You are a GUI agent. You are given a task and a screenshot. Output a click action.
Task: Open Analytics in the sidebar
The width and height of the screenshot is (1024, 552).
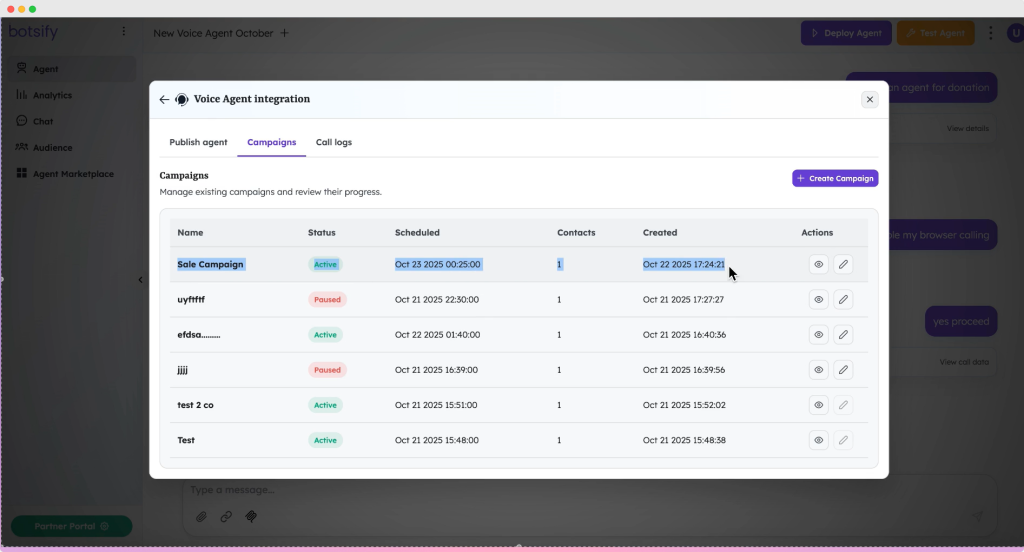tap(52, 96)
